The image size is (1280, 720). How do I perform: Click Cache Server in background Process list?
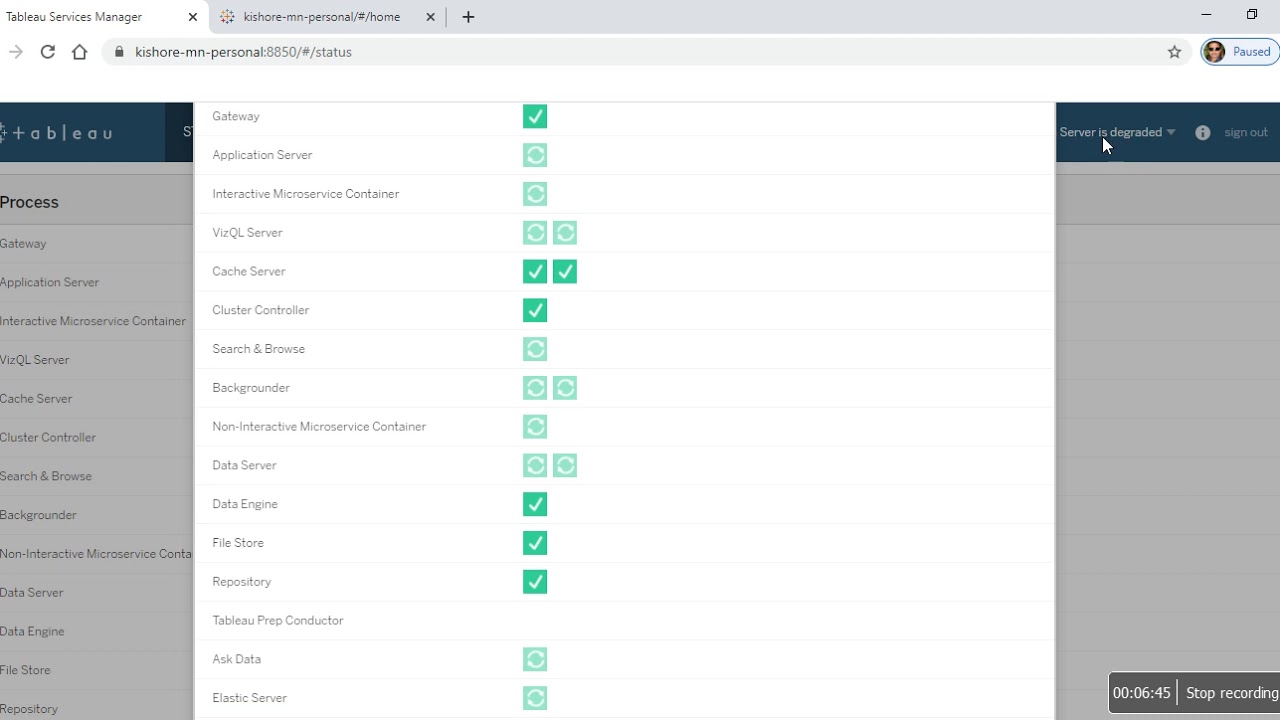36,399
